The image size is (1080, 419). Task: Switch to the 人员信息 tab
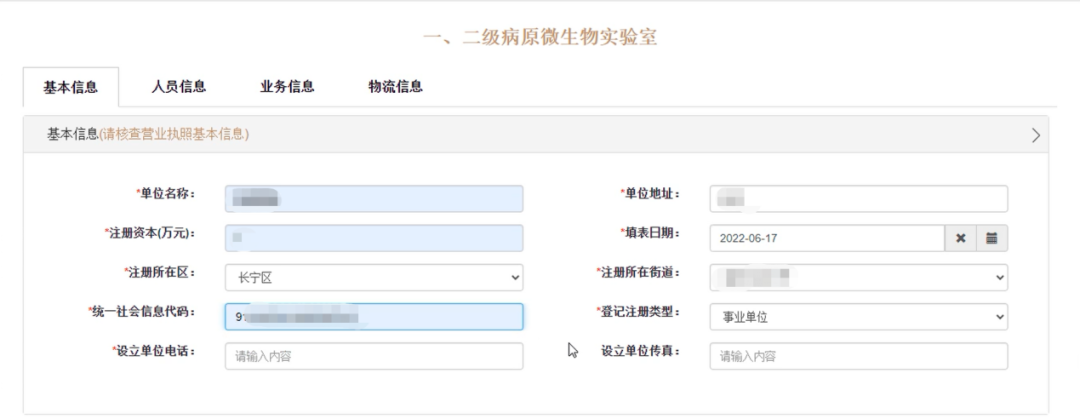coord(179,87)
